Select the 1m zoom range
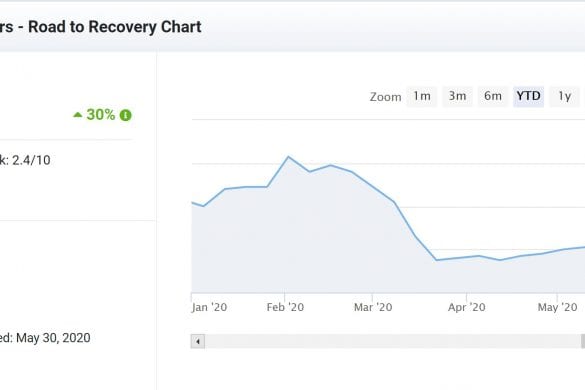This screenshot has width=585, height=390. (422, 96)
